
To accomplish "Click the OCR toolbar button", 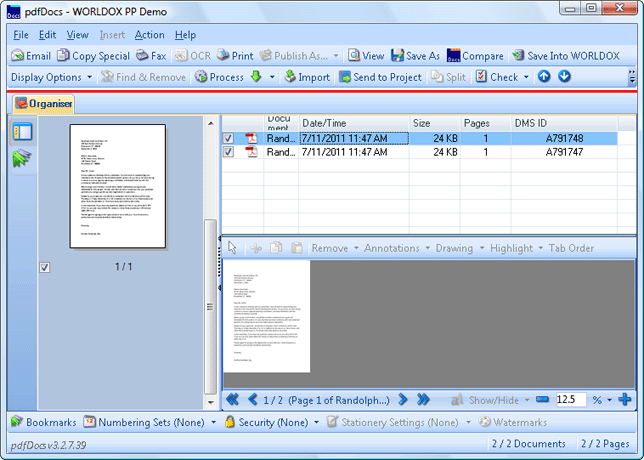I will [193, 55].
